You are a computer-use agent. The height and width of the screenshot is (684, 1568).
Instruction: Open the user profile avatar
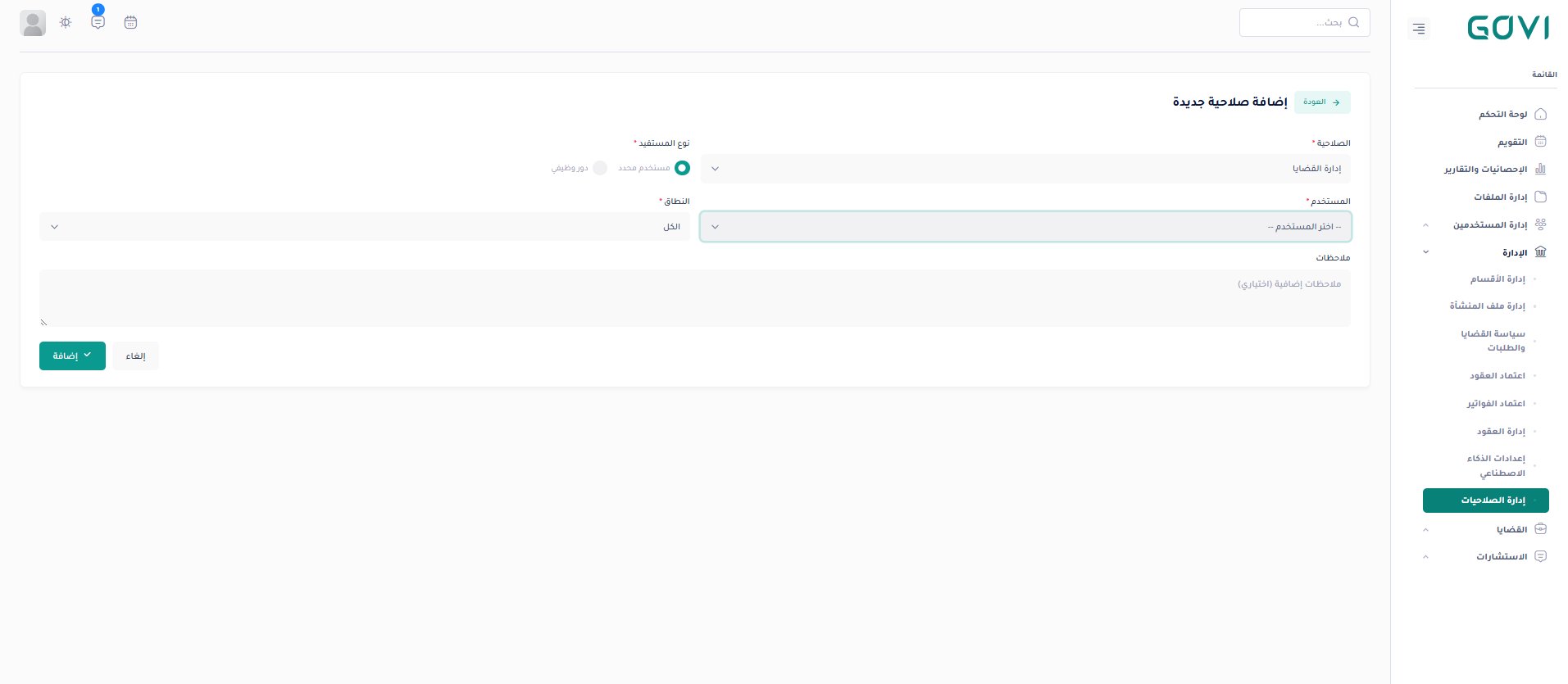click(33, 23)
